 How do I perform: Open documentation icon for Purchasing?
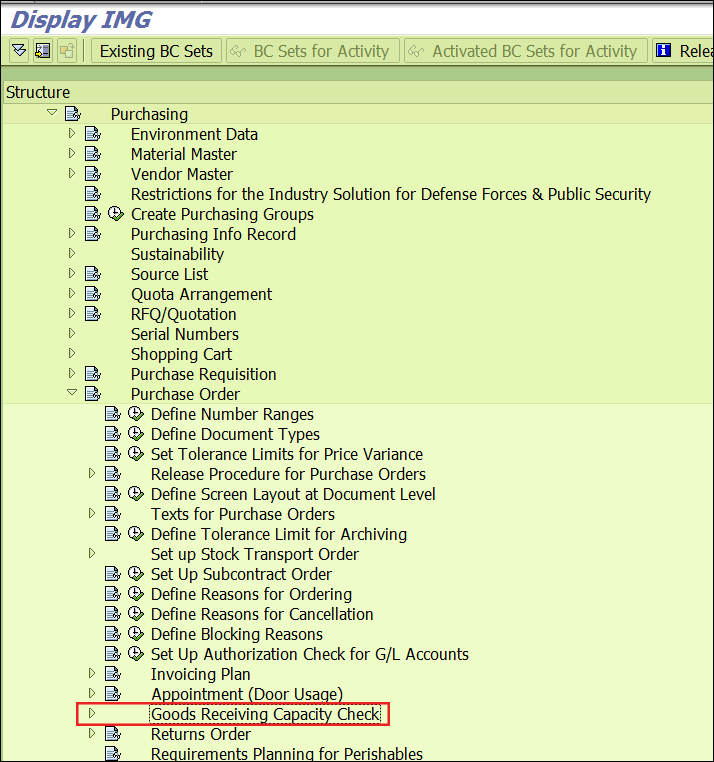click(73, 114)
